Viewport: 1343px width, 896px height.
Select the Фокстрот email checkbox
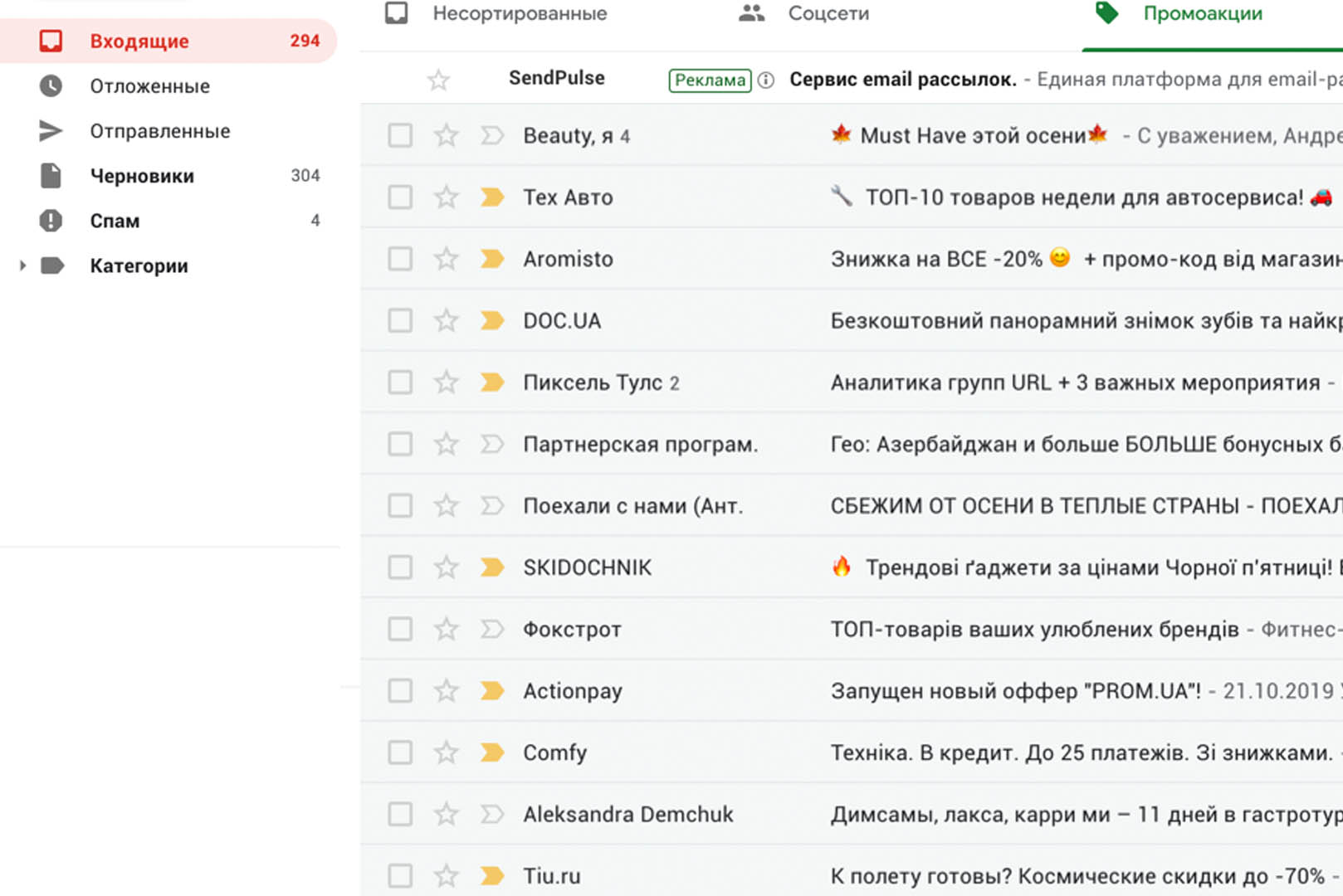tap(400, 629)
